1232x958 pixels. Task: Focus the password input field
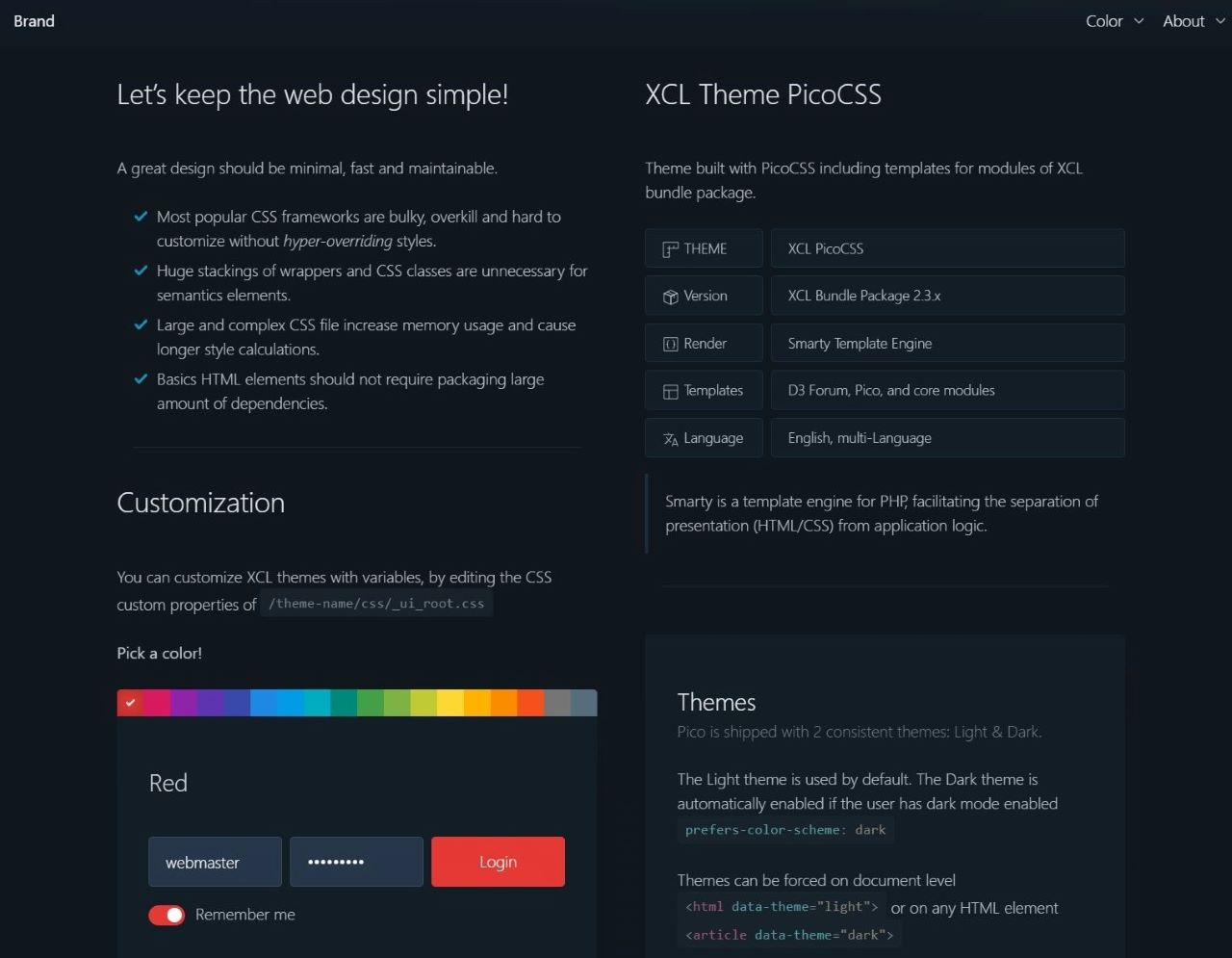[356, 862]
